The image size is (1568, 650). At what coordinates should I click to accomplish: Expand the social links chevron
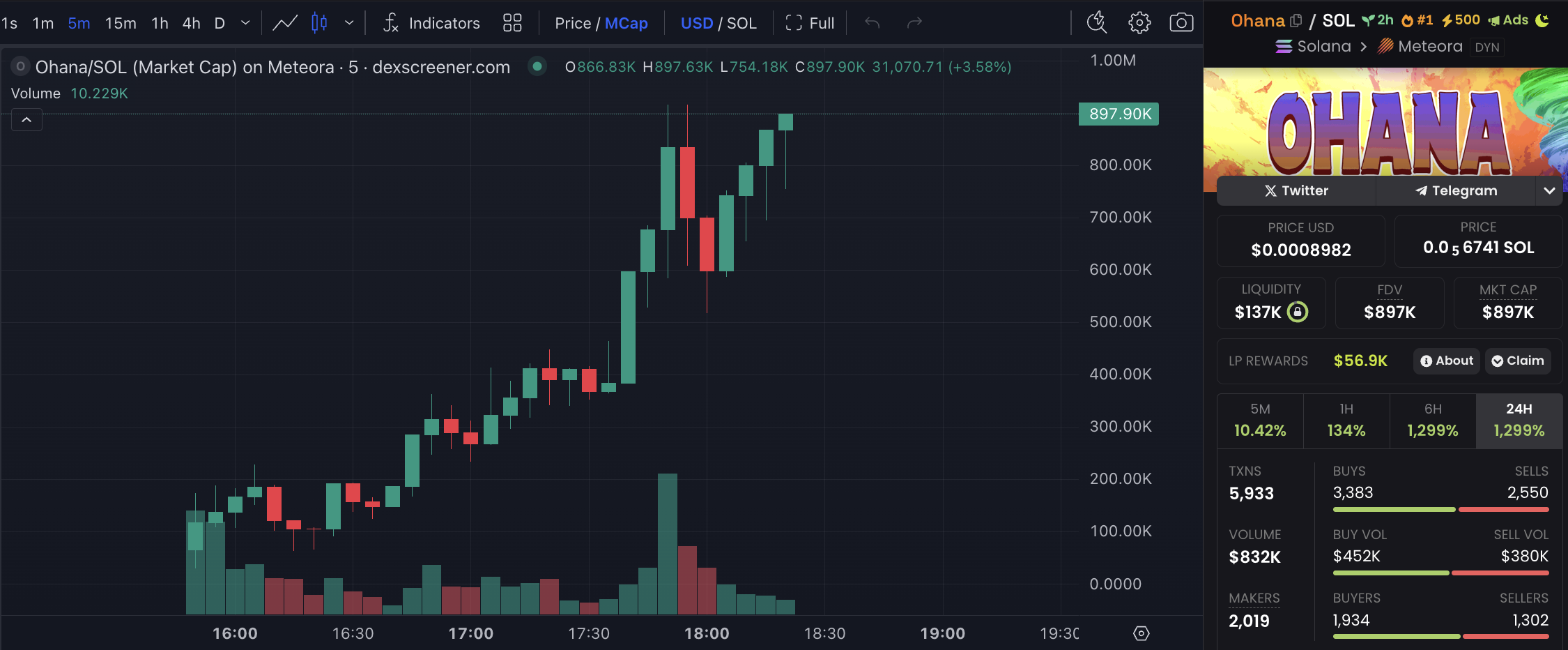coord(1549,190)
